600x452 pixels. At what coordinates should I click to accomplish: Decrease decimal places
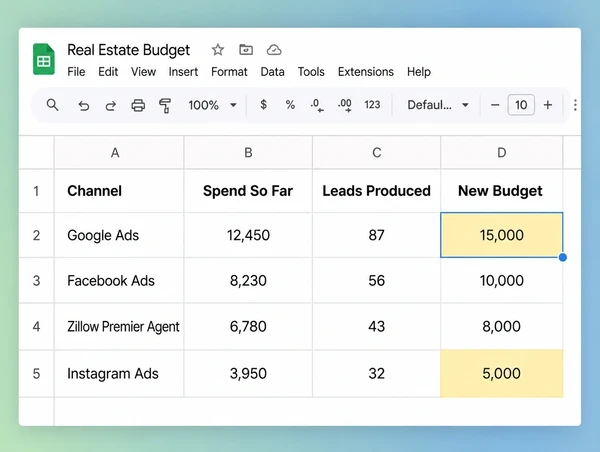pos(317,105)
